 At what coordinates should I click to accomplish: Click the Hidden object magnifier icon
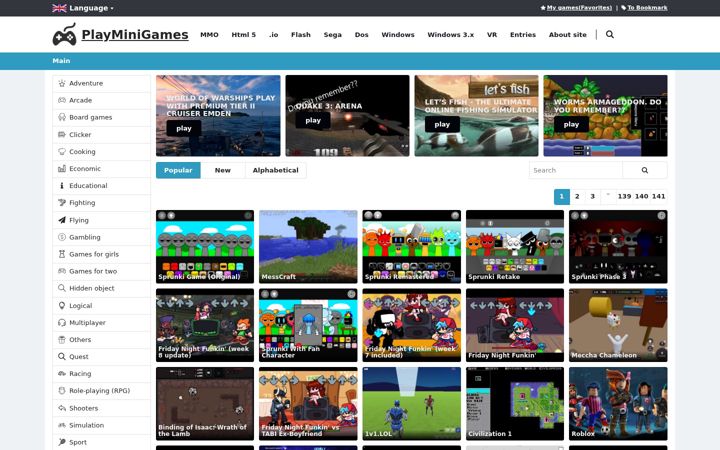tap(62, 288)
